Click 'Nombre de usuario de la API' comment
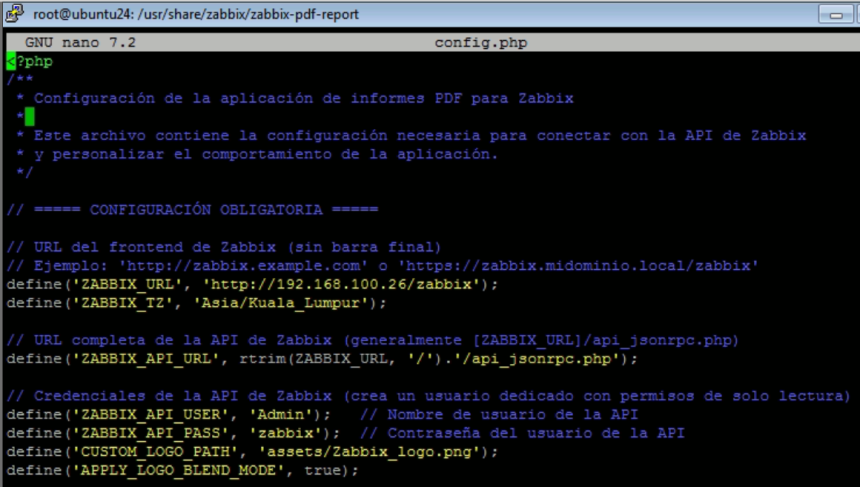860x487 pixels. (499, 415)
